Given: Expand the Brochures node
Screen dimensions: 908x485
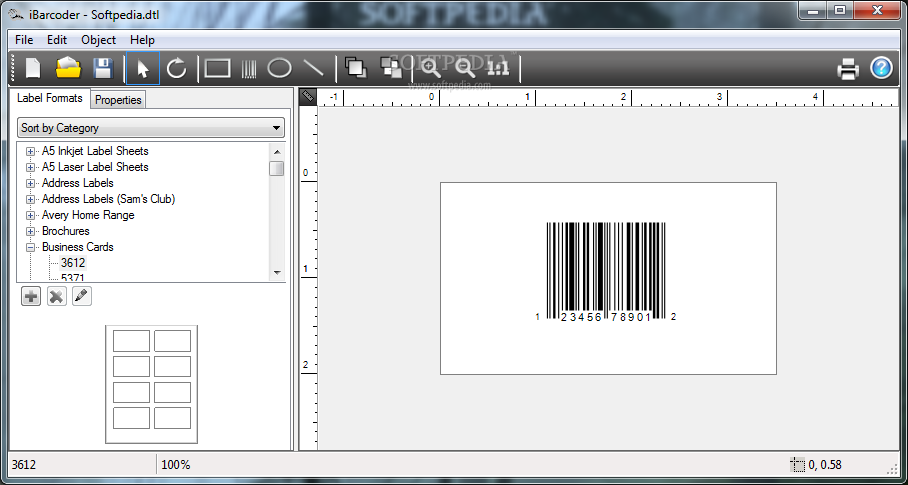Looking at the screenshot, I should coord(31,231).
